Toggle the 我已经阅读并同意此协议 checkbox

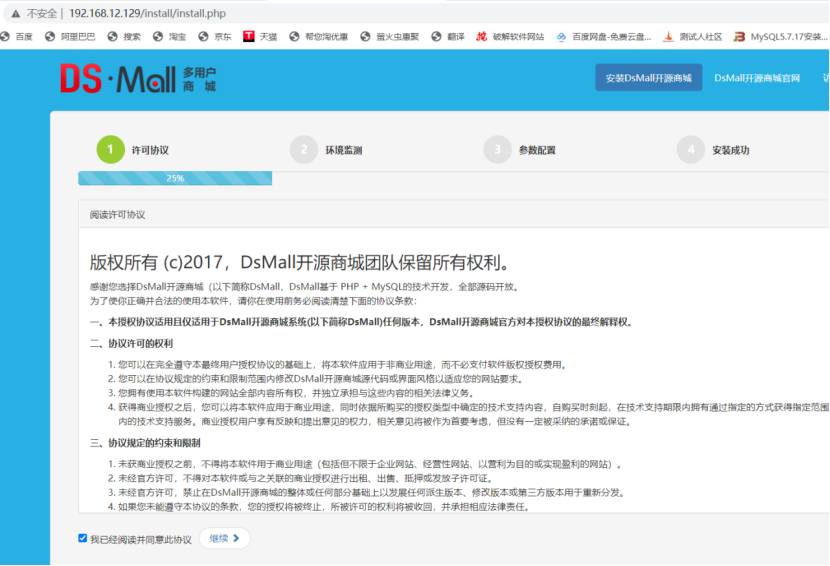coord(83,538)
